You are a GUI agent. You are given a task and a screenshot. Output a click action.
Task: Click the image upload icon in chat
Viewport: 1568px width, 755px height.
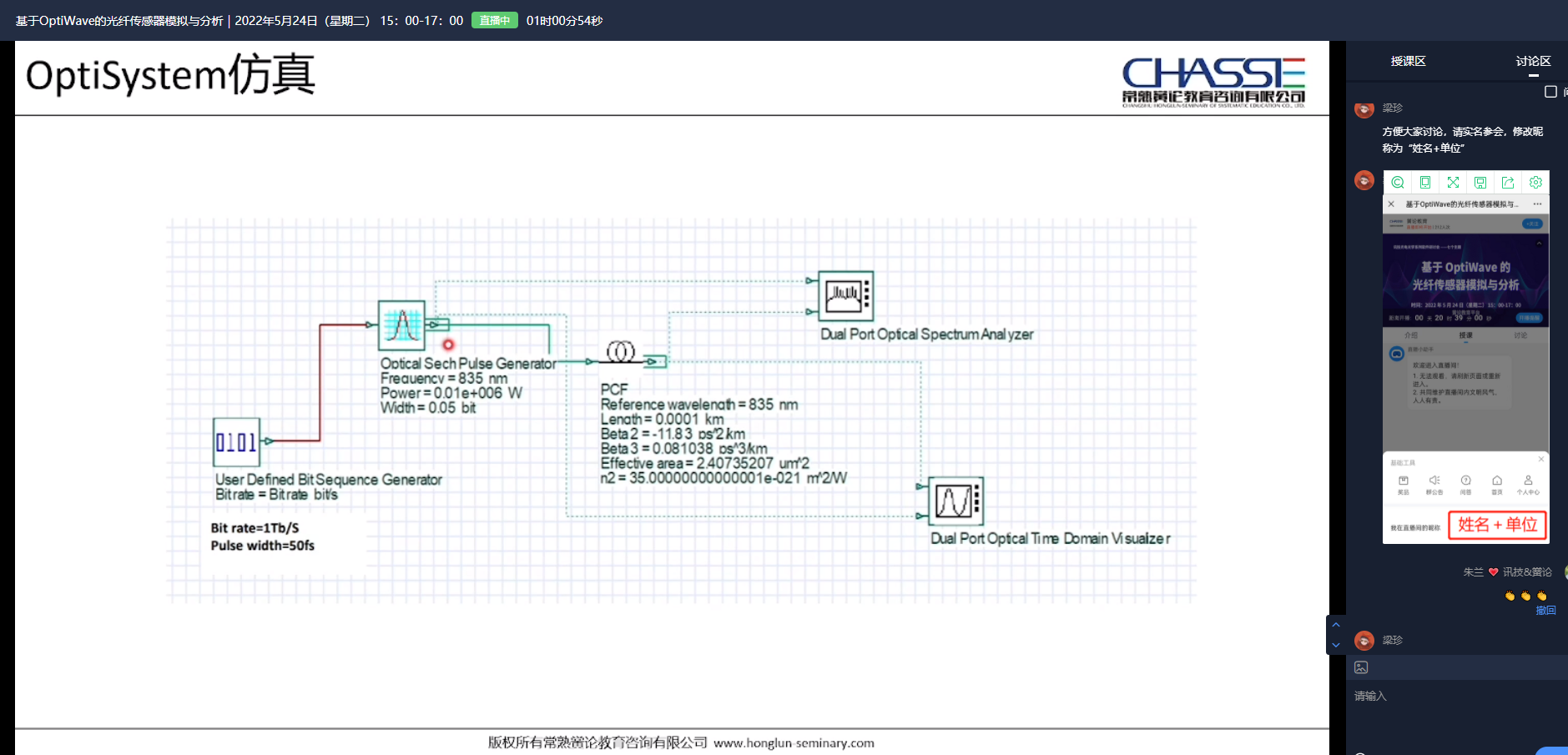point(1361,667)
